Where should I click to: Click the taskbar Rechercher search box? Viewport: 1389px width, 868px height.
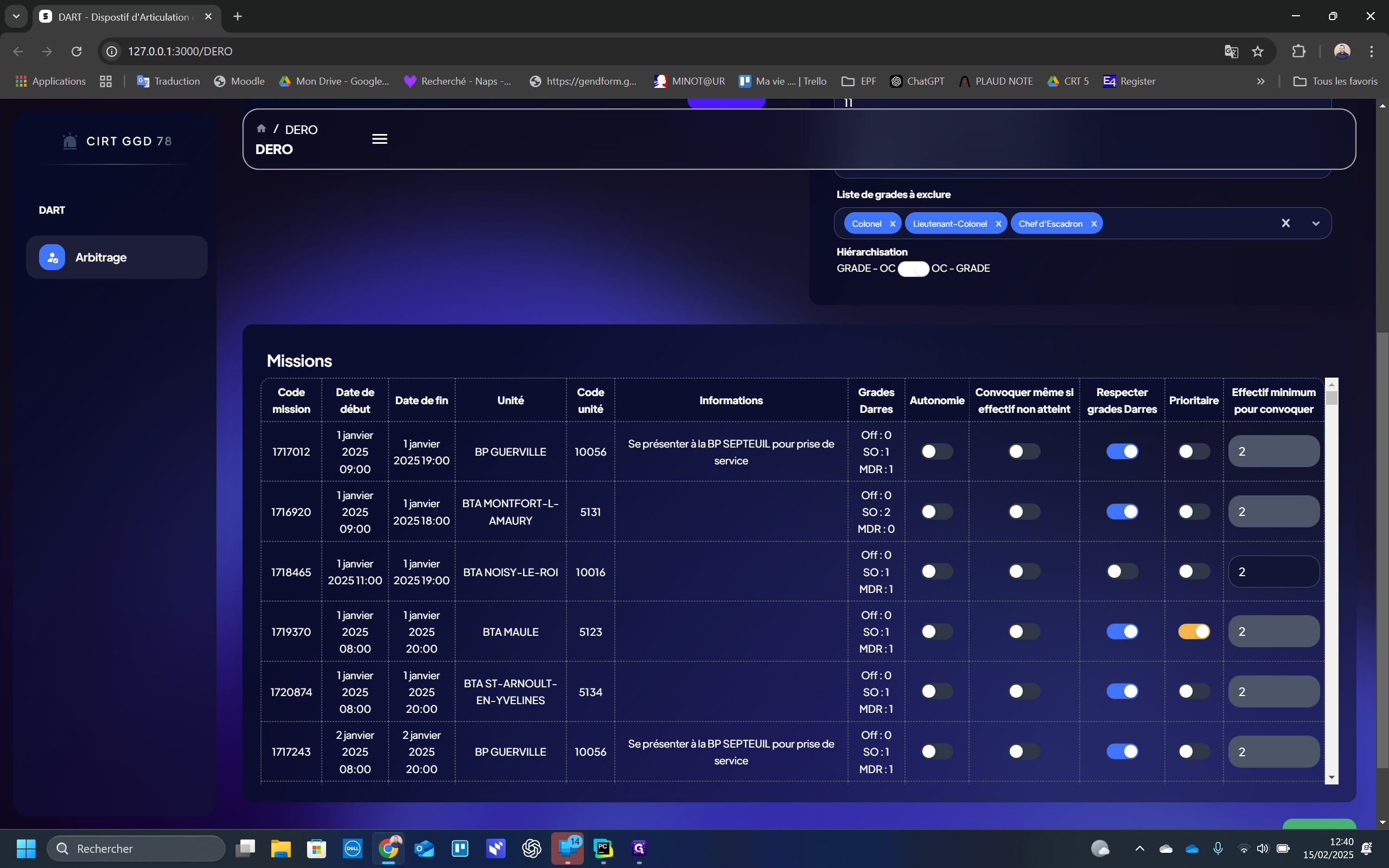tap(136, 848)
